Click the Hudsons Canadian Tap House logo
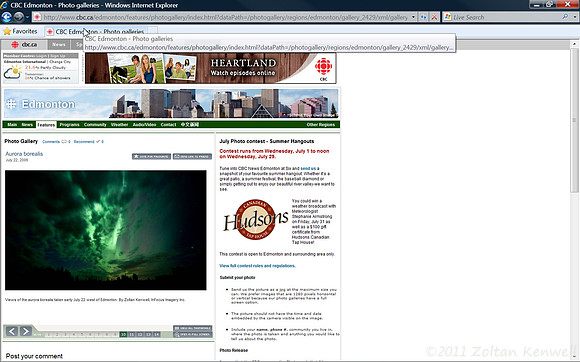 tap(256, 220)
